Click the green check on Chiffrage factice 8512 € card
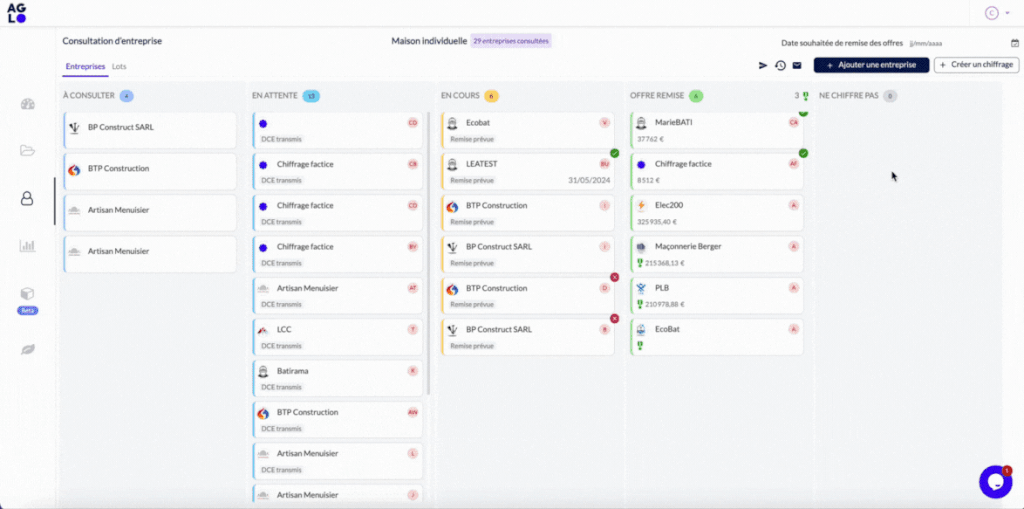This screenshot has width=1024, height=509. point(803,153)
